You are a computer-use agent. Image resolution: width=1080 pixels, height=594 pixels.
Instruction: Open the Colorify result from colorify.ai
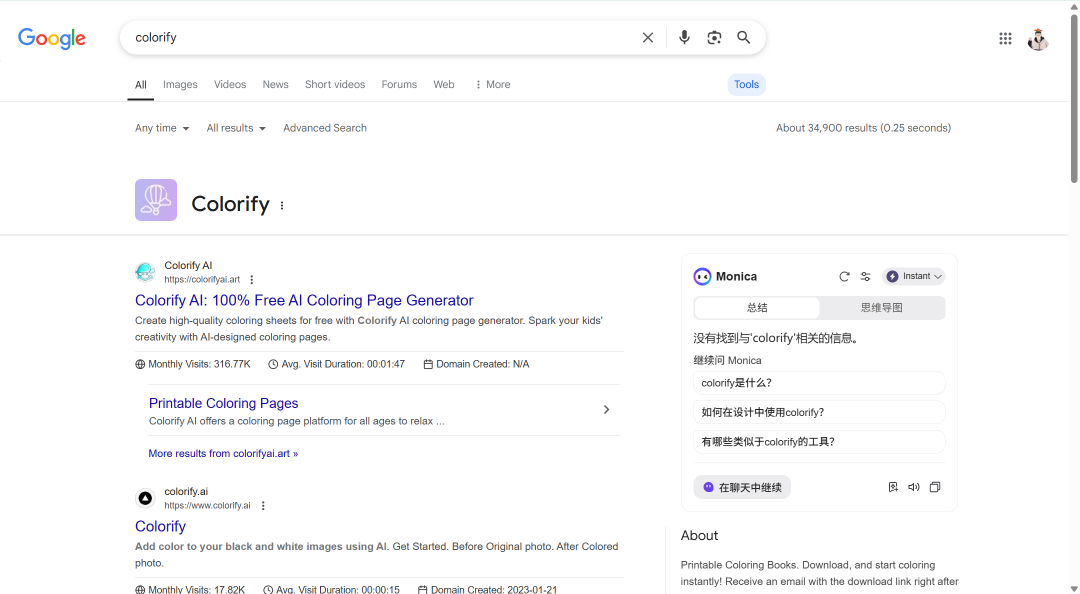click(x=160, y=526)
